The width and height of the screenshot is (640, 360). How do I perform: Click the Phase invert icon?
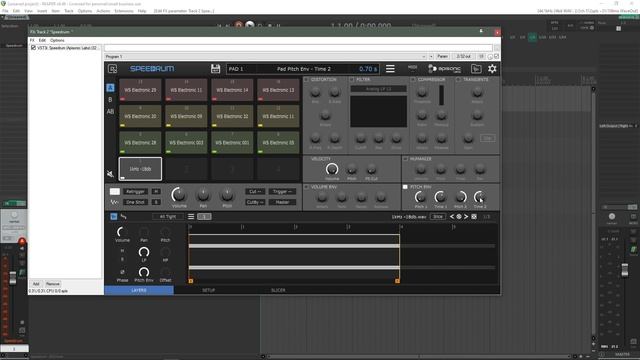point(122,272)
